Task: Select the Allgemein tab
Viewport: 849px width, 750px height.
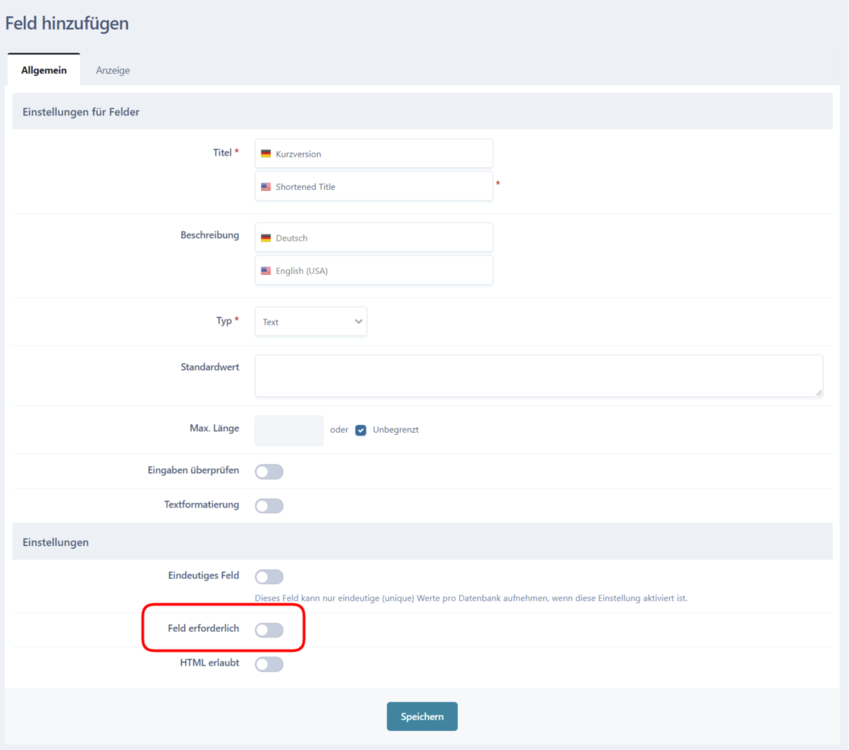Action: 44,71
